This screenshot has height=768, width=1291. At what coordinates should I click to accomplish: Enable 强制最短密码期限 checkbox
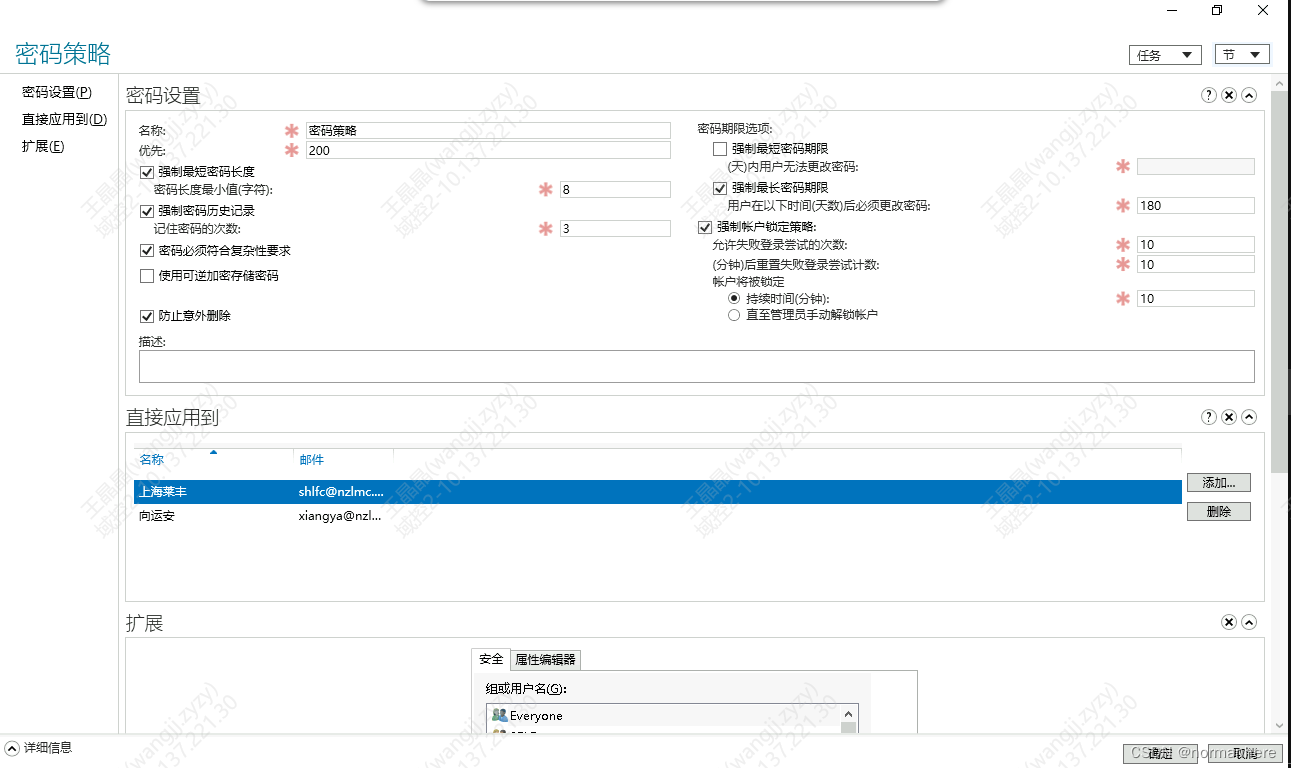click(x=720, y=149)
